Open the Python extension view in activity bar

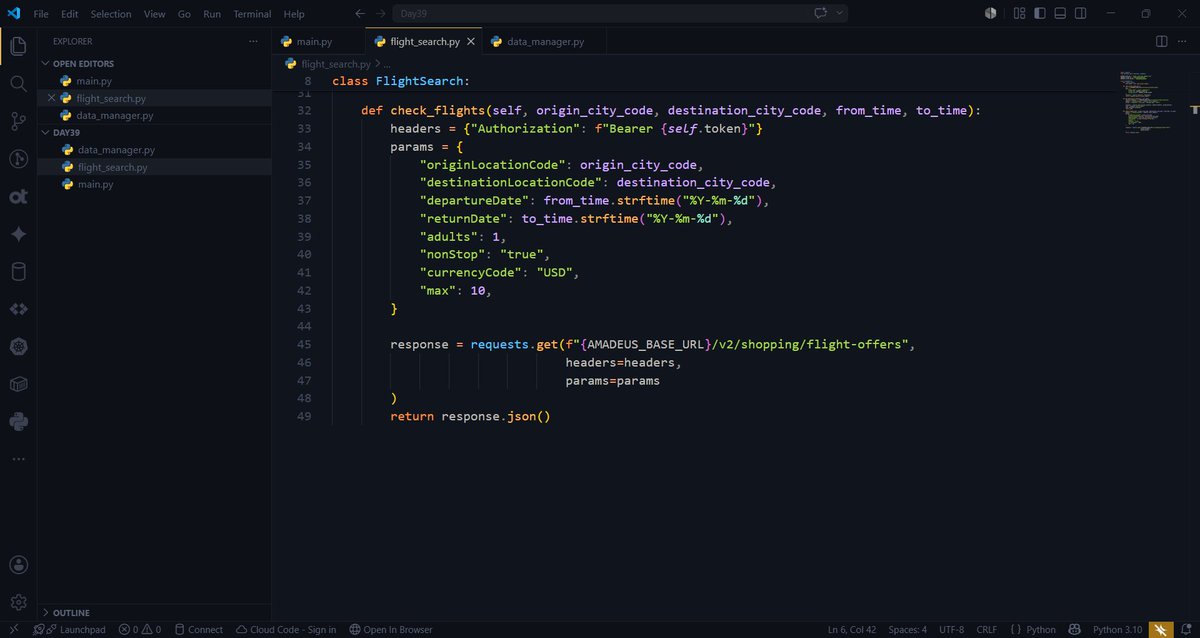coord(18,422)
